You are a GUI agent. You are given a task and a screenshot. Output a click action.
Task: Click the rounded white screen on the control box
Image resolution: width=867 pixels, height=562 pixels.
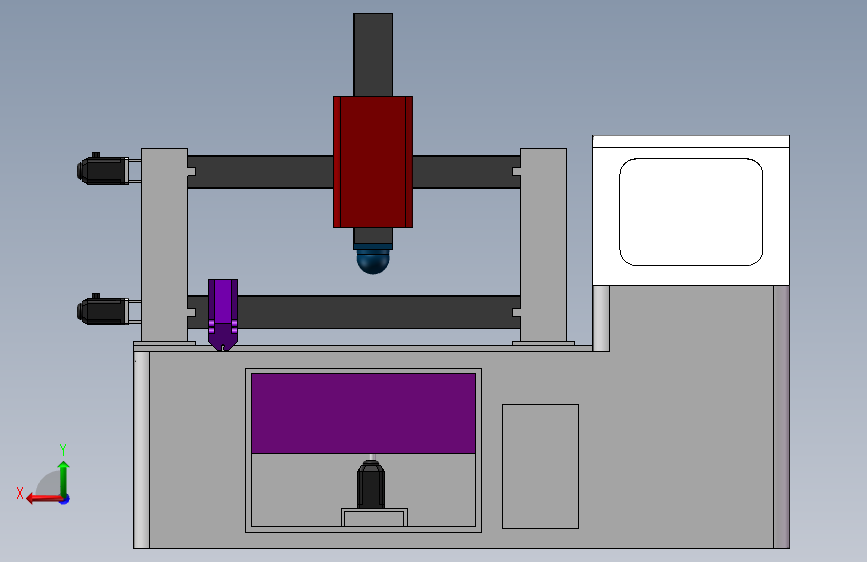point(691,212)
